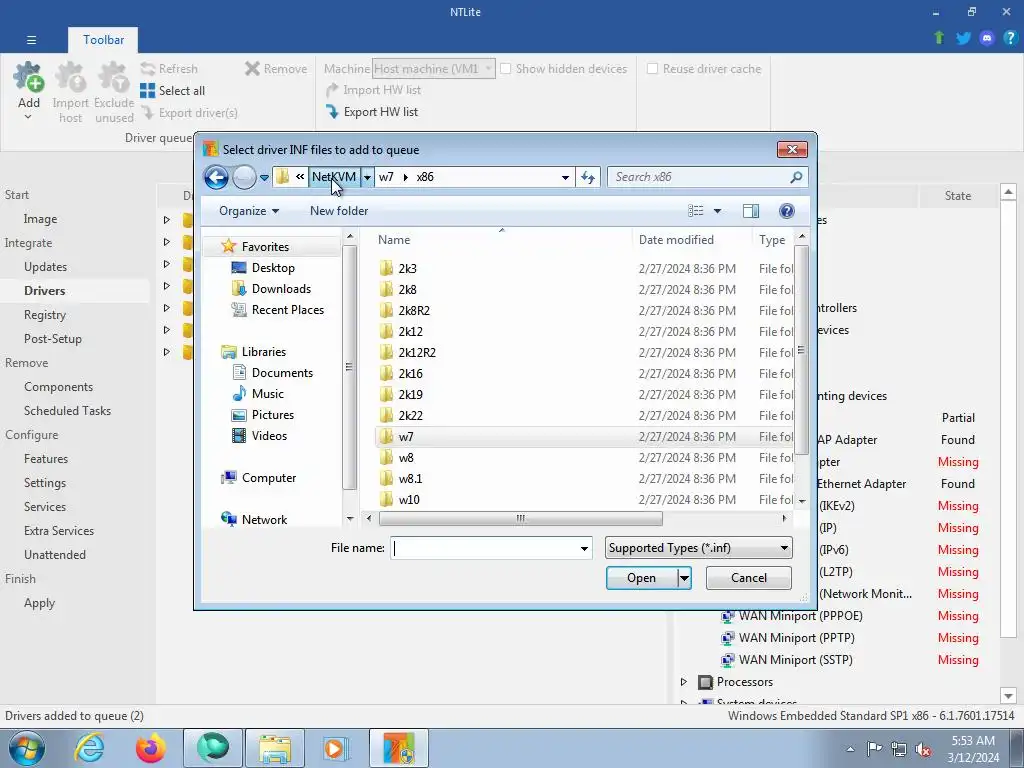The height and width of the screenshot is (768, 1024).
Task: Click the file list vertical scrollbar
Action: [x=801, y=349]
